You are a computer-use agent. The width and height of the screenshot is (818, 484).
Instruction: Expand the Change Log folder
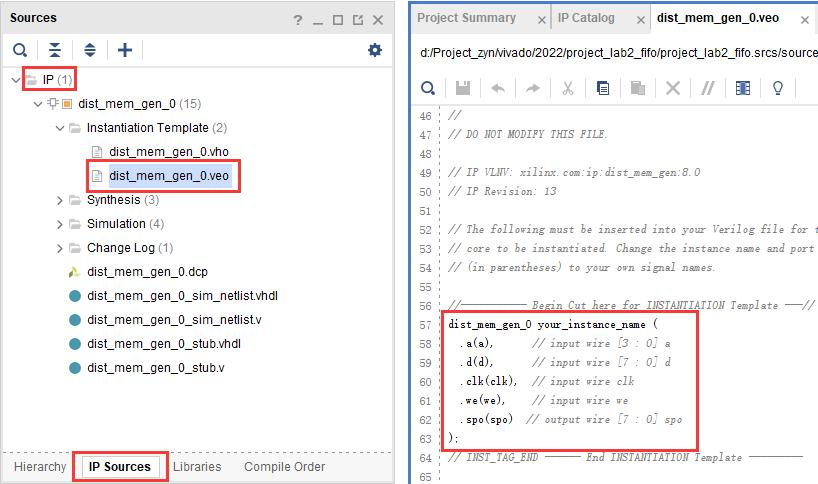tap(61, 248)
